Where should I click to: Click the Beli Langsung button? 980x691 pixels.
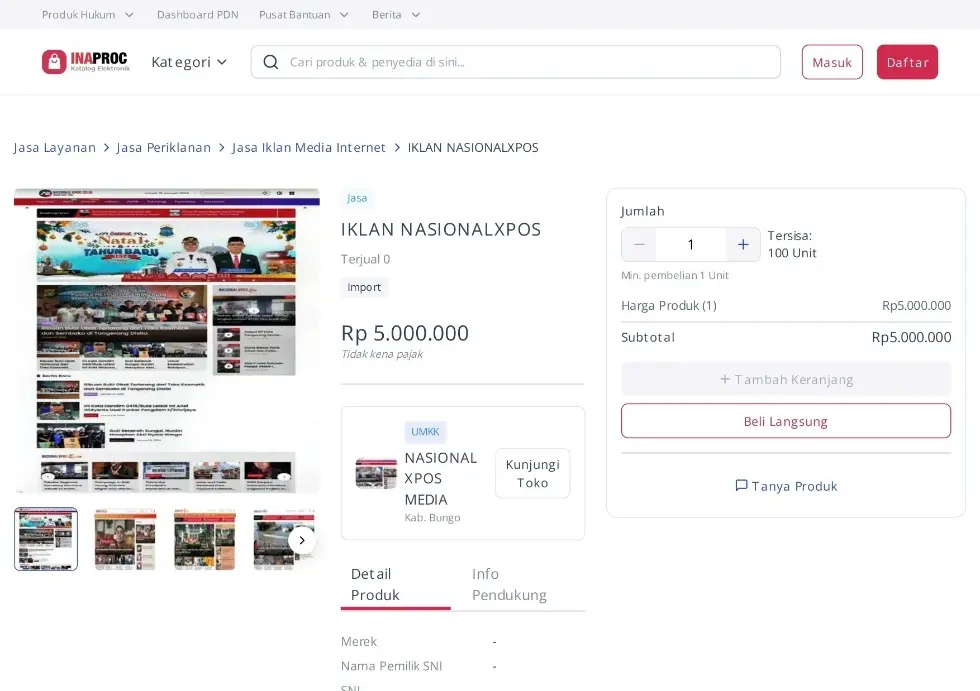786,421
